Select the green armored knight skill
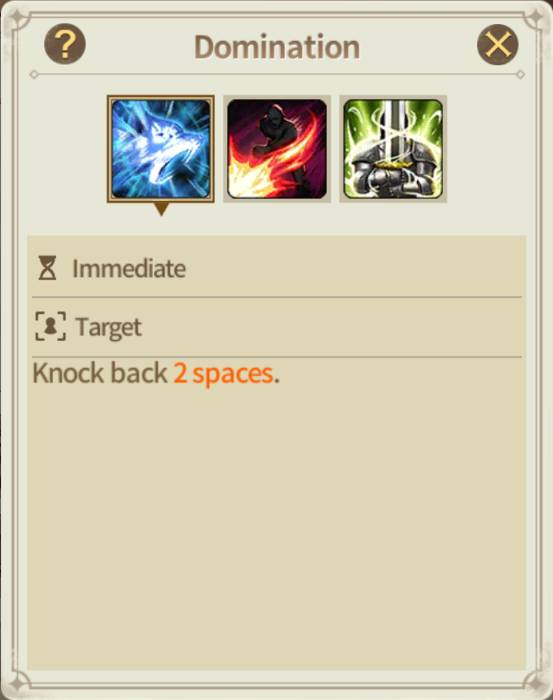This screenshot has width=553, height=700. tap(393, 149)
